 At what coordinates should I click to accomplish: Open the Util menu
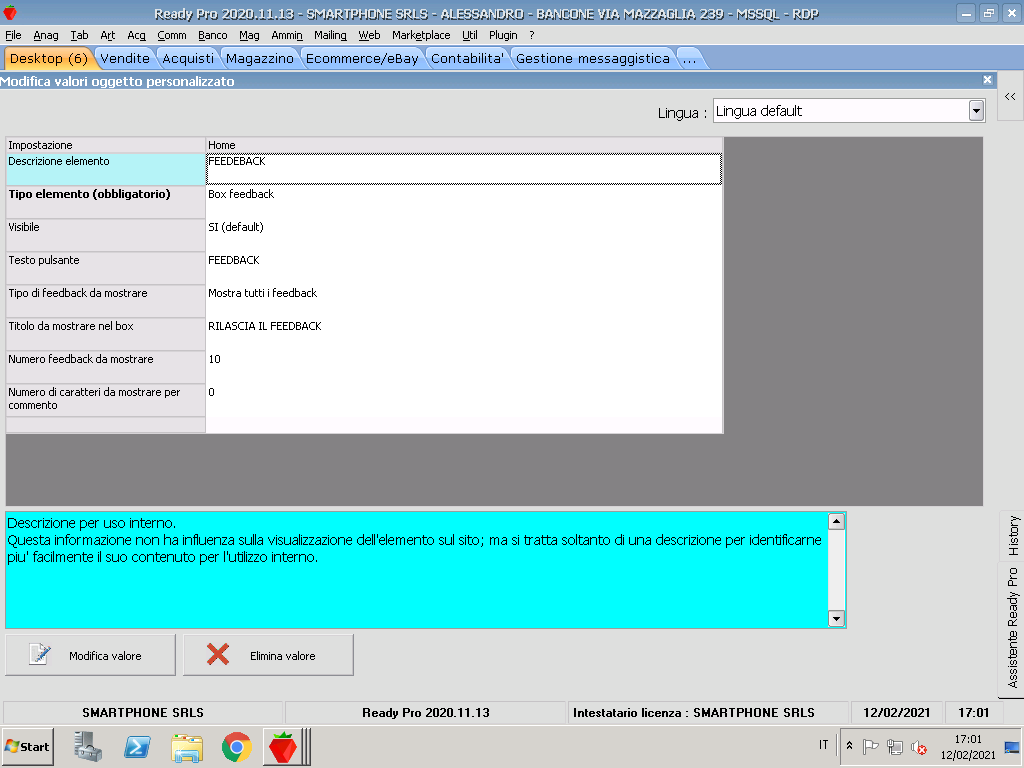click(x=470, y=35)
